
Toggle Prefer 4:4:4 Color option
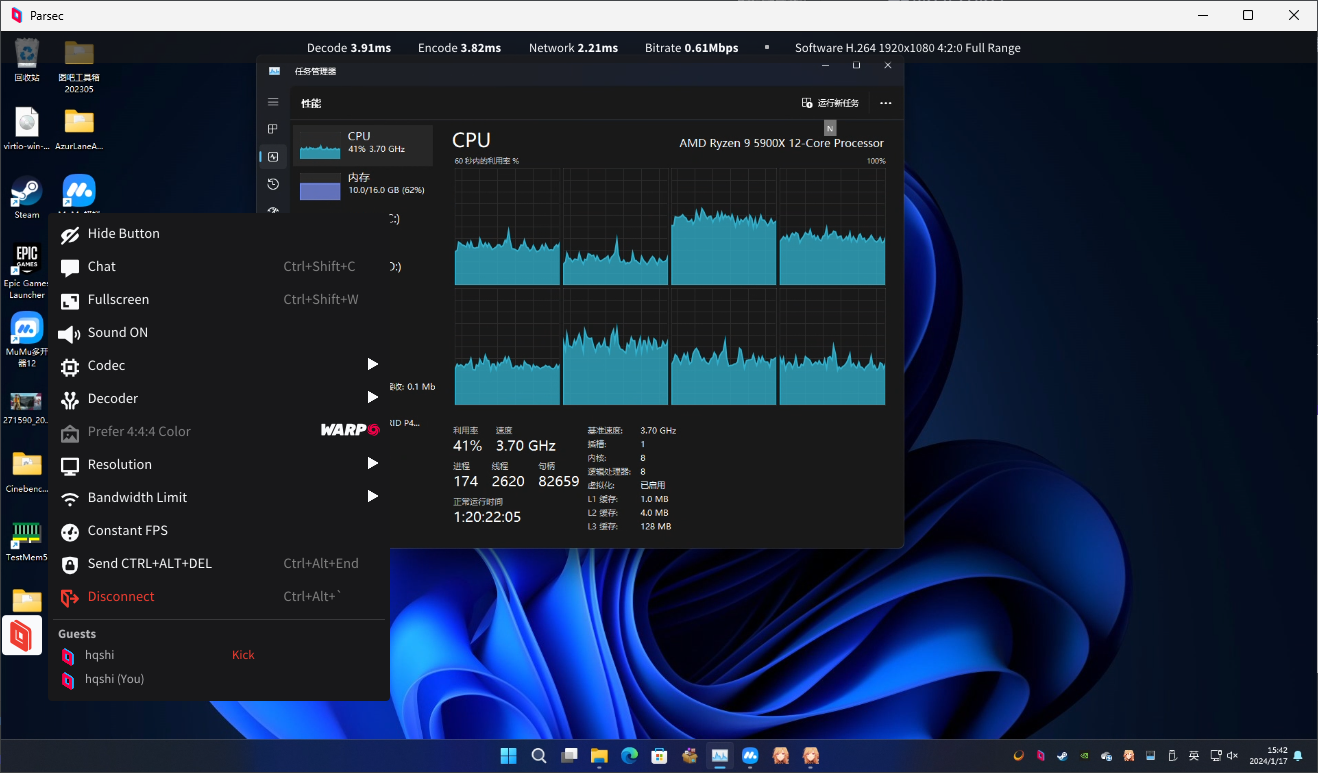point(218,432)
